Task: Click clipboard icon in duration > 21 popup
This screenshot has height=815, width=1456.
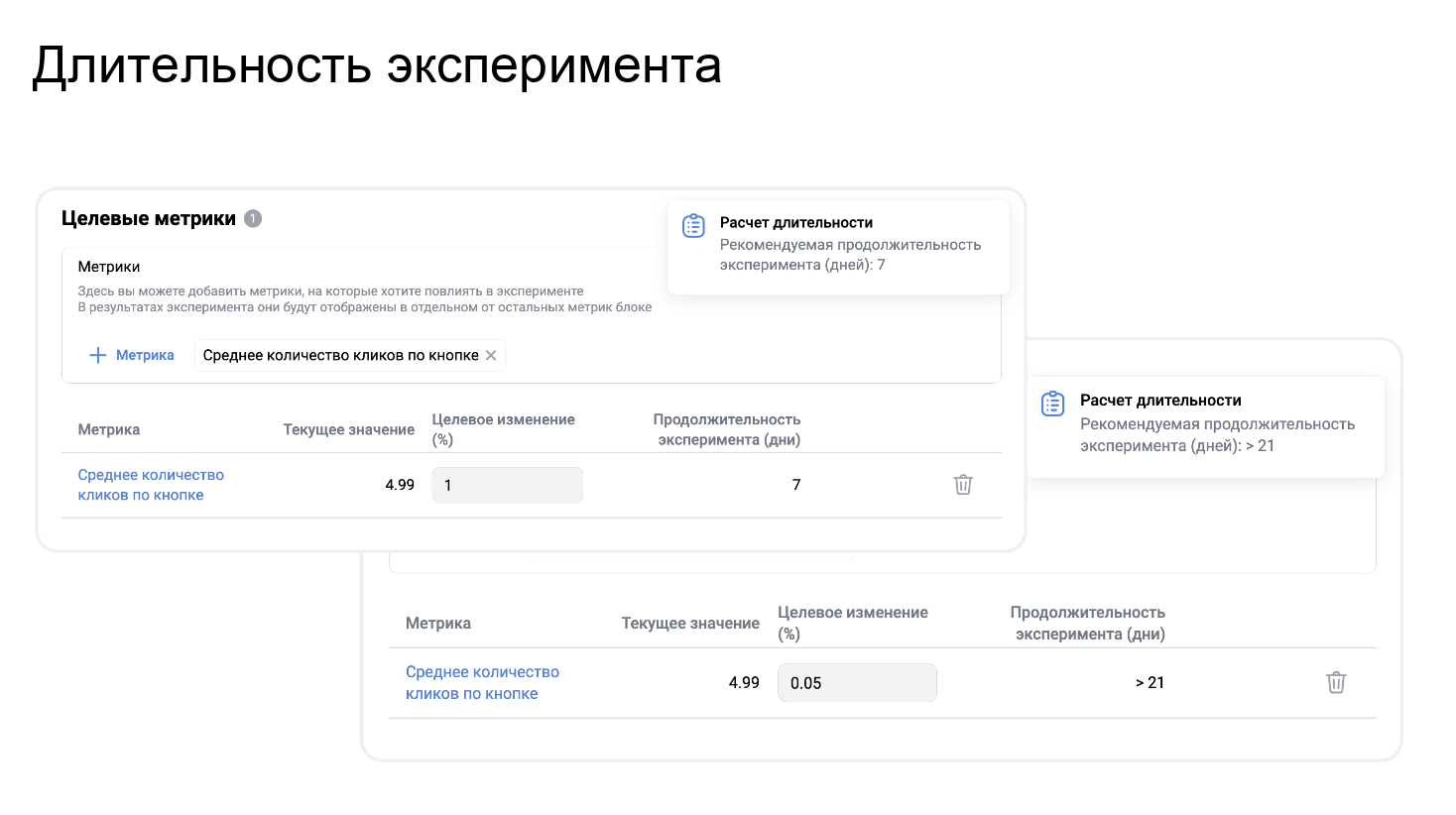Action: pos(1052,404)
